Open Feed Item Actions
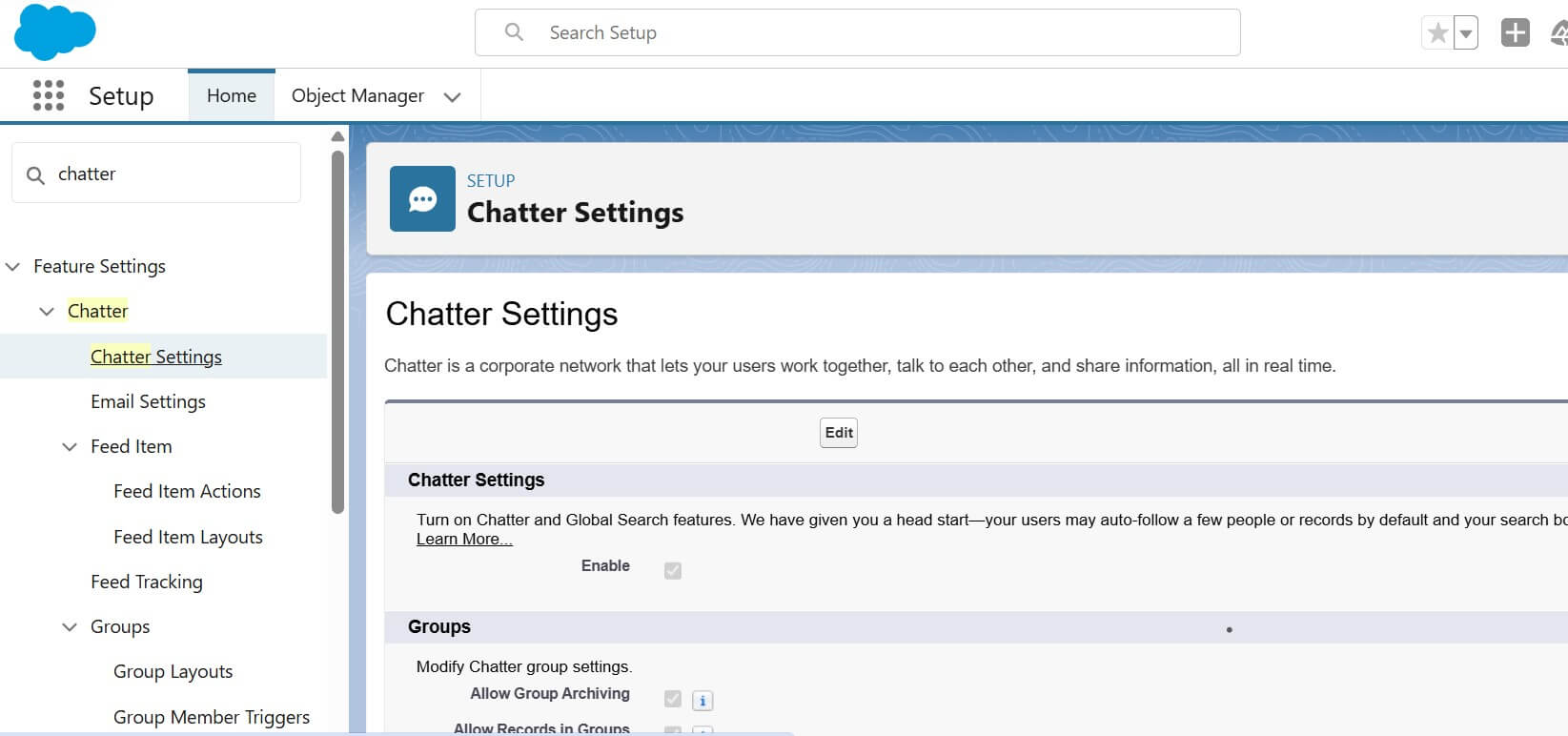This screenshot has height=736, width=1568. pyautogui.click(x=187, y=491)
